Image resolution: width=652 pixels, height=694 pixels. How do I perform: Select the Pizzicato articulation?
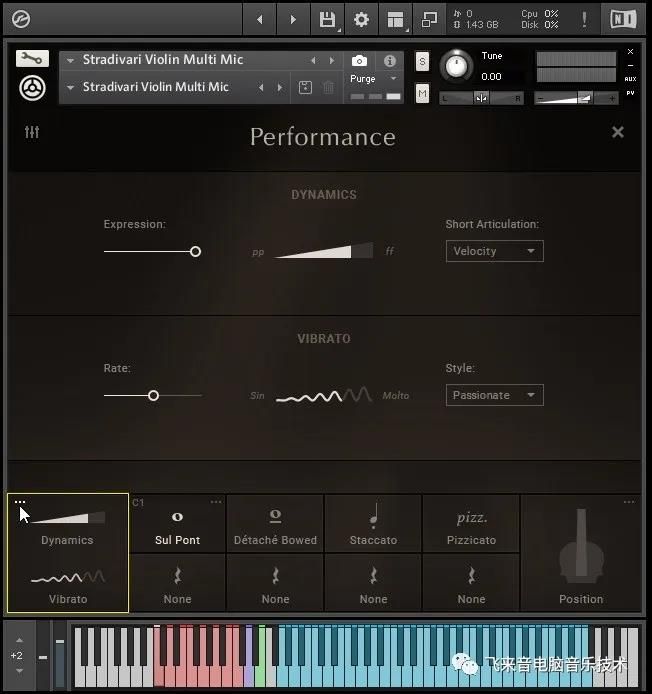tap(471, 524)
